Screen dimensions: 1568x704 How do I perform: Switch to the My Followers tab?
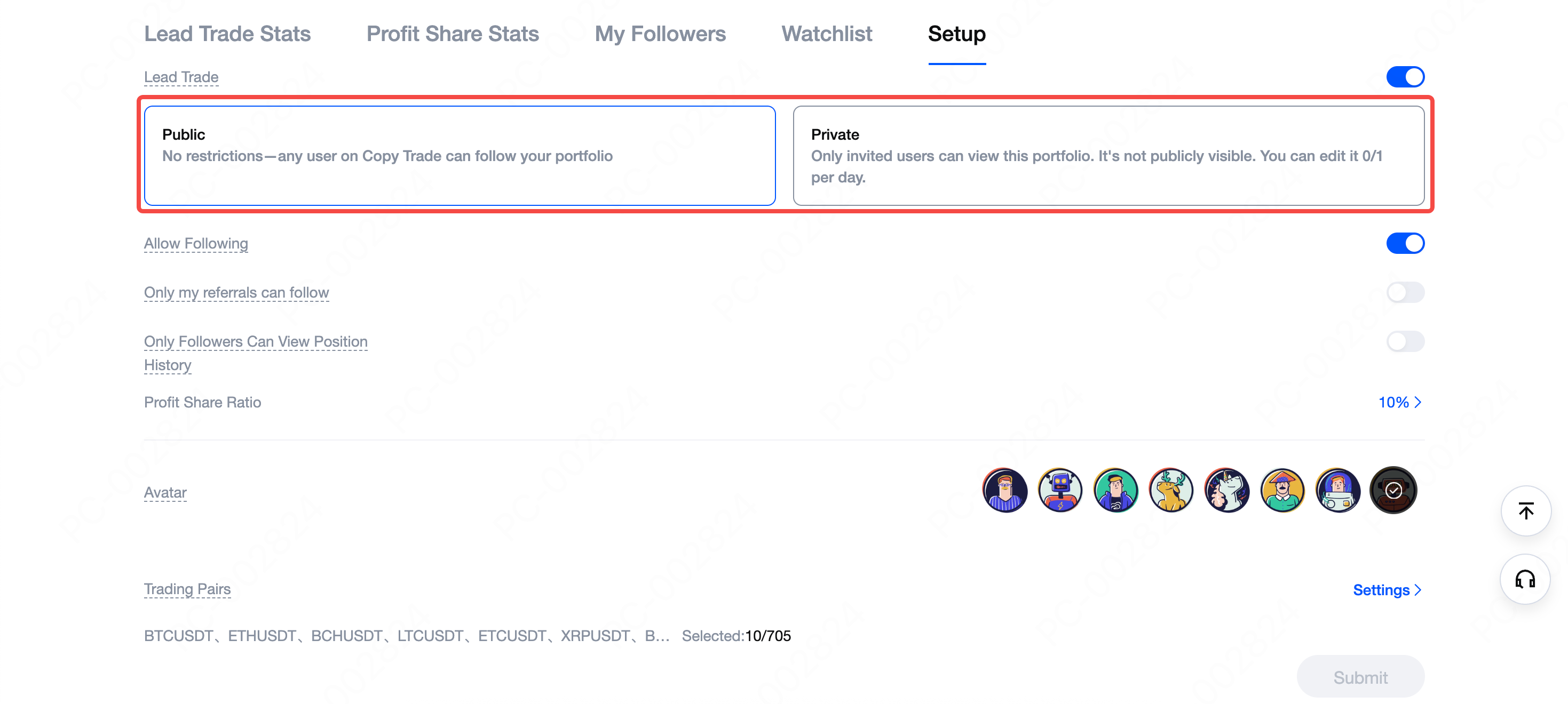click(660, 34)
